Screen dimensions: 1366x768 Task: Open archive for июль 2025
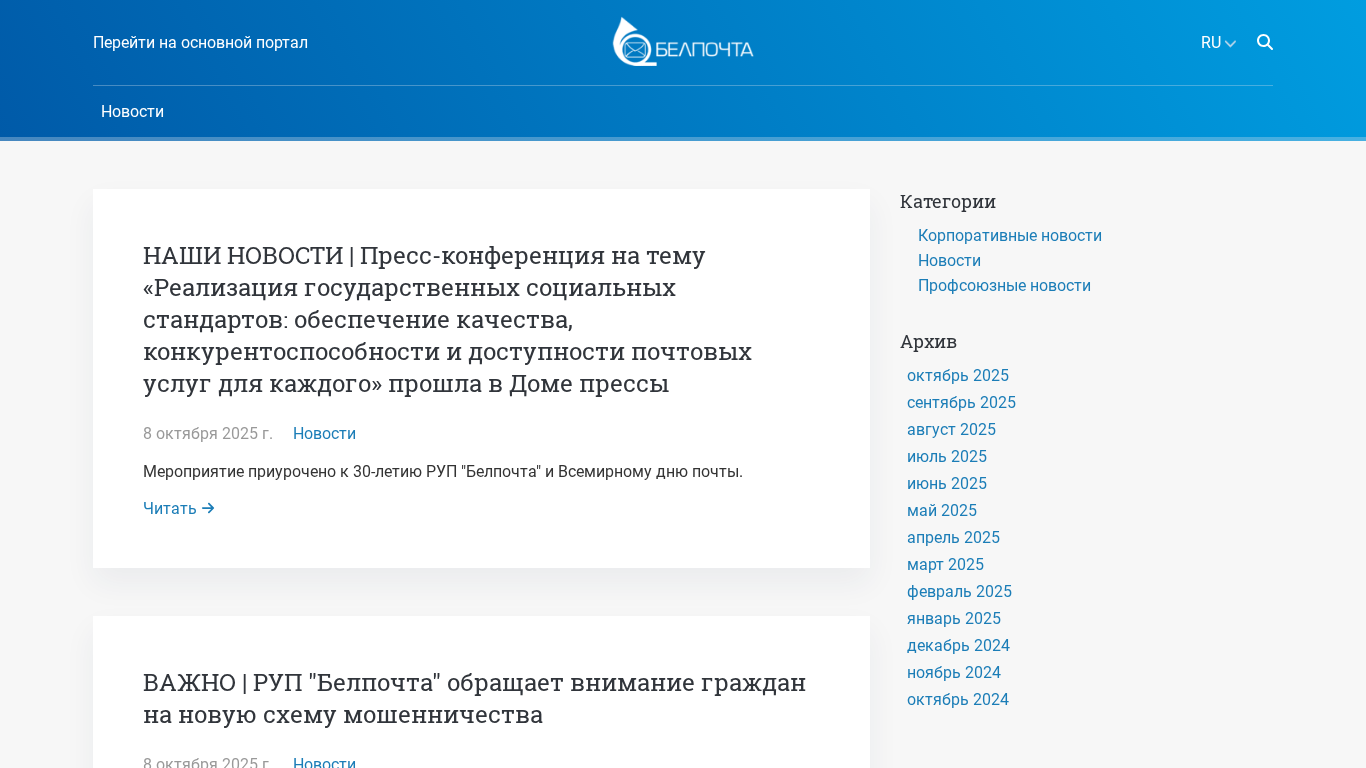(947, 456)
